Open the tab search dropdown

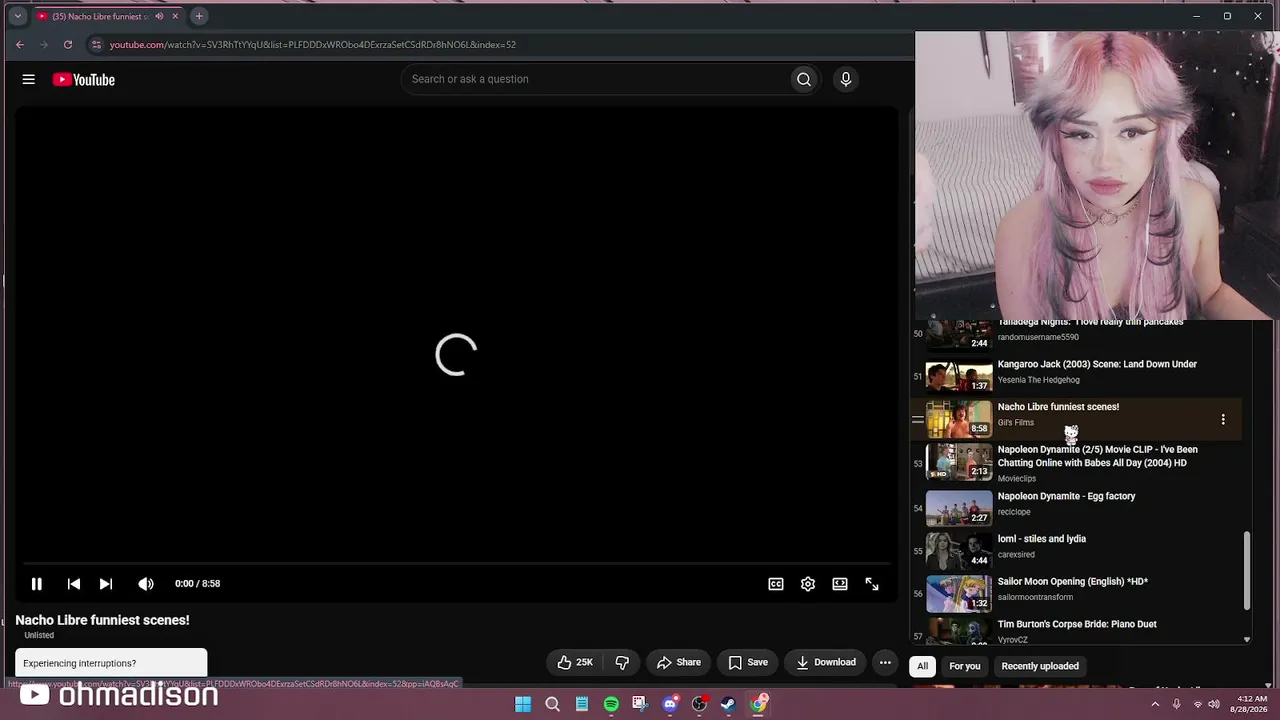tap(17, 16)
